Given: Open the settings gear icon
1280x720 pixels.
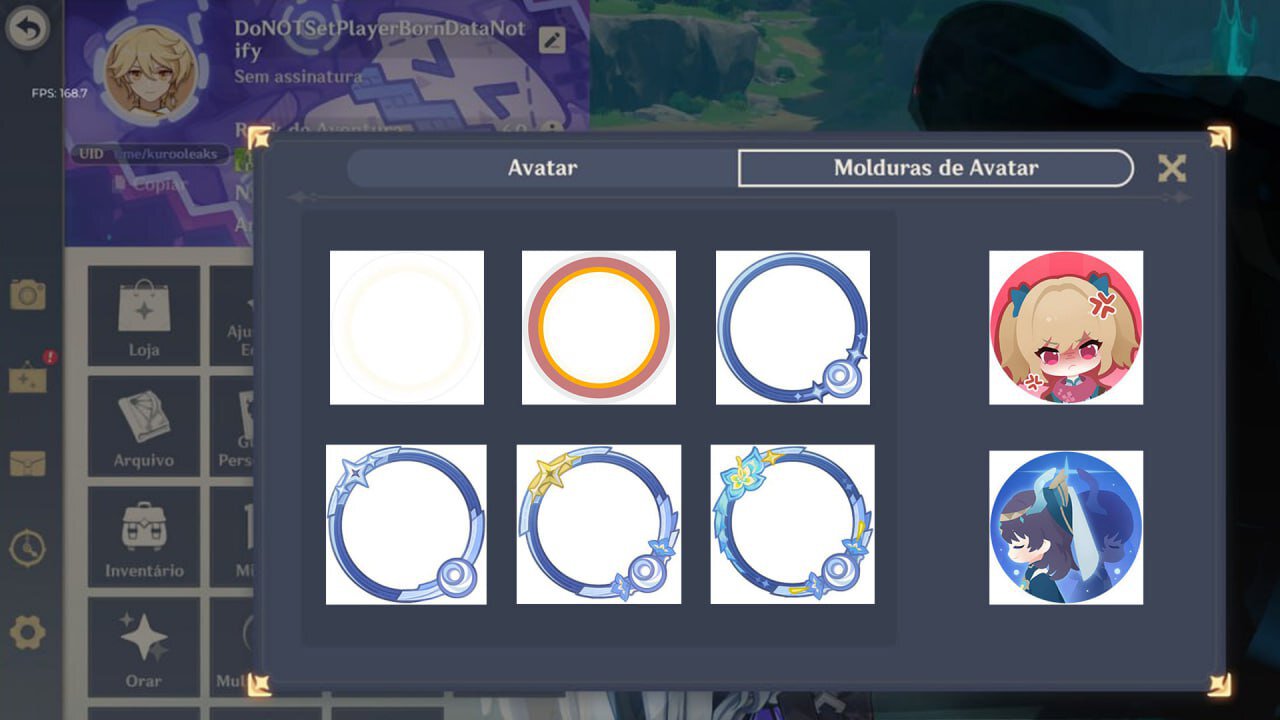Looking at the screenshot, I should pos(28,632).
